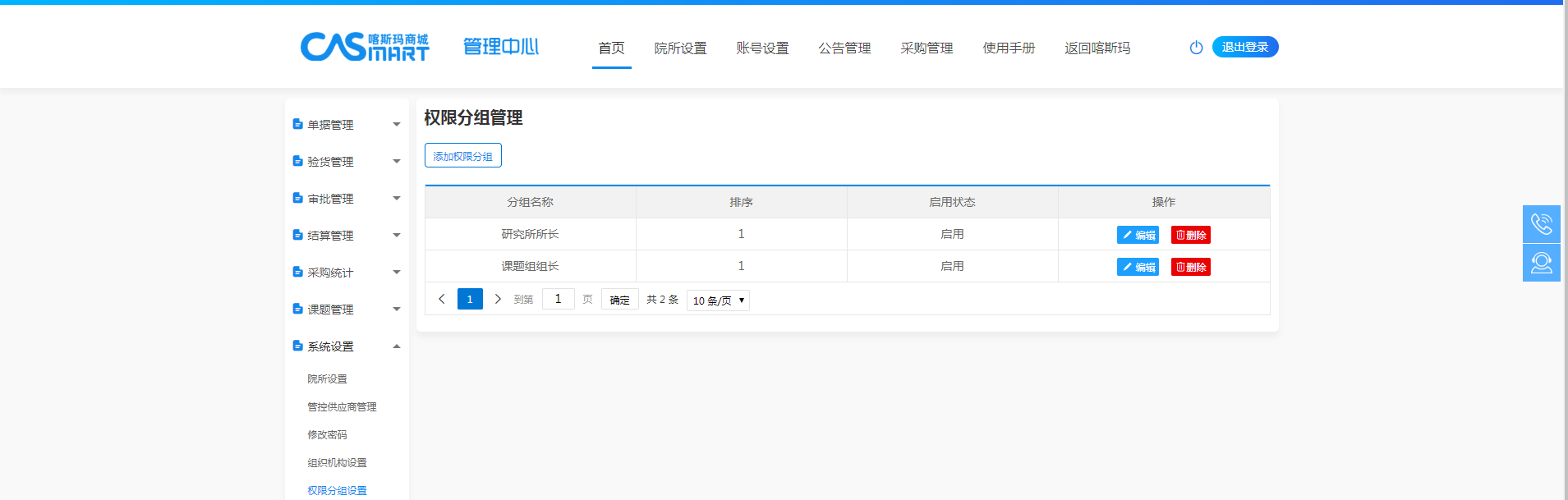The image size is (1568, 500).
Task: Open 采购管理 in top navigation
Action: coord(927,48)
